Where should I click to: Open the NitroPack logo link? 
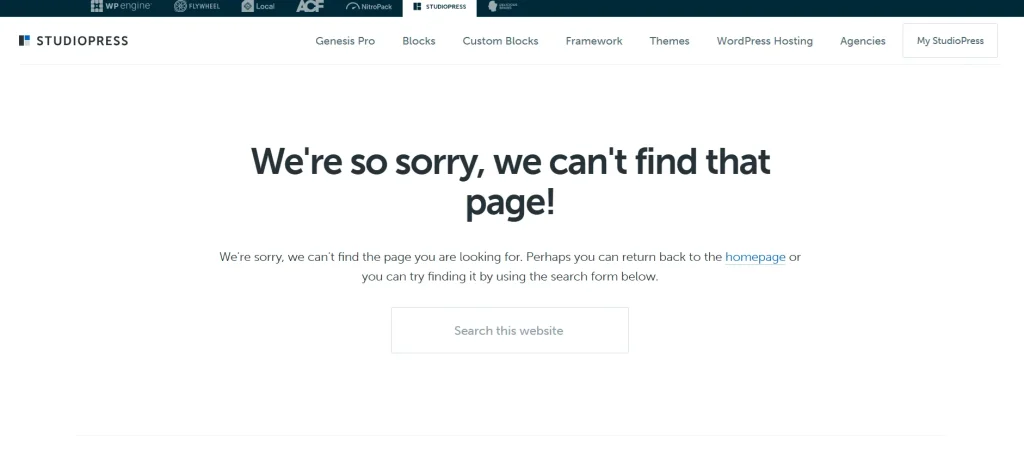pos(369,7)
